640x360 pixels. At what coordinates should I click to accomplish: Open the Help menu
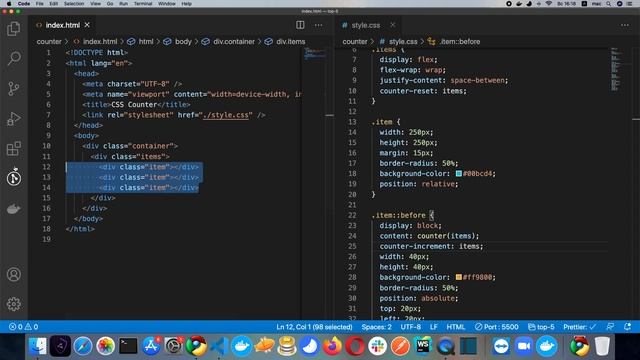(187, 4)
